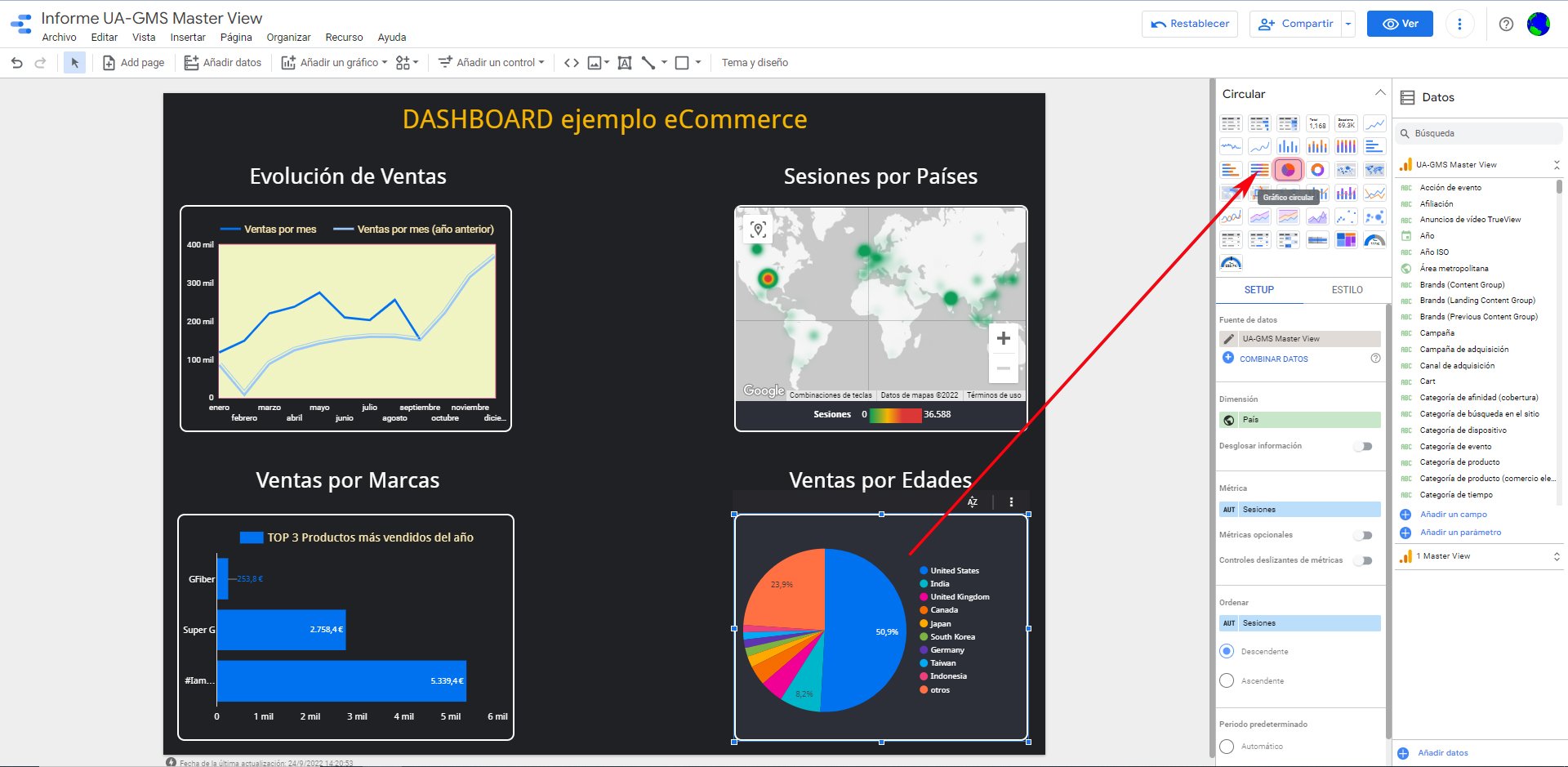
Task: Open the user account avatar
Action: coord(1539,25)
